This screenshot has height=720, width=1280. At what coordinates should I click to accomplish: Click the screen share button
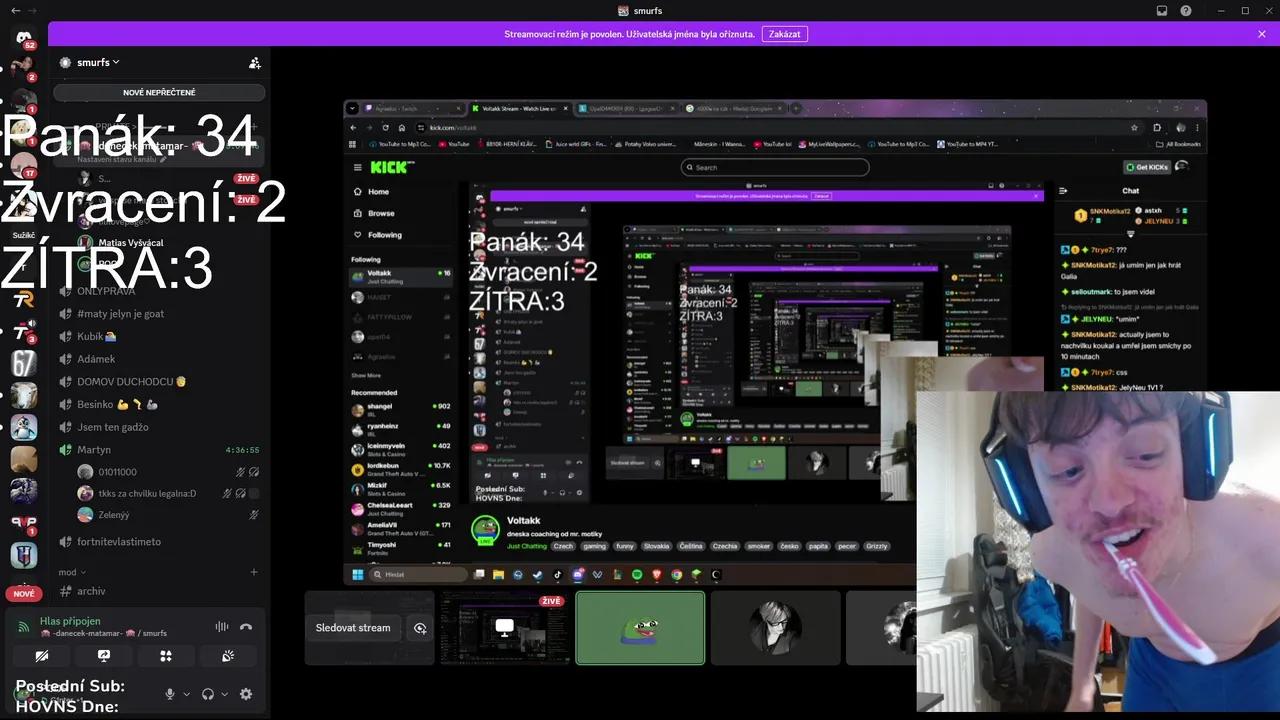pos(104,656)
